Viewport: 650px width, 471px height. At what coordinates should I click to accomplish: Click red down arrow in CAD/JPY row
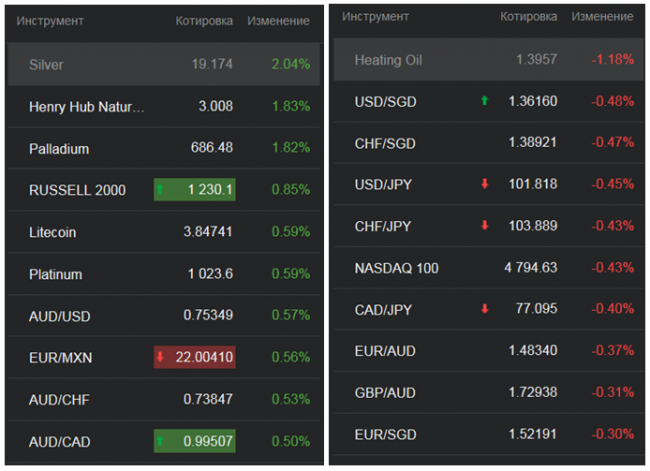pos(485,309)
